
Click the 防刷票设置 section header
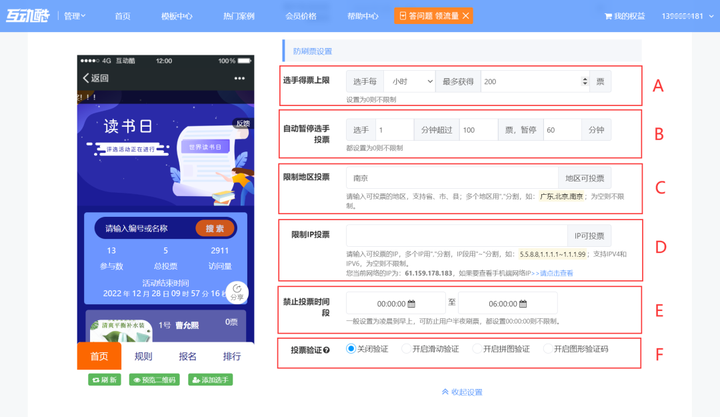click(x=462, y=51)
